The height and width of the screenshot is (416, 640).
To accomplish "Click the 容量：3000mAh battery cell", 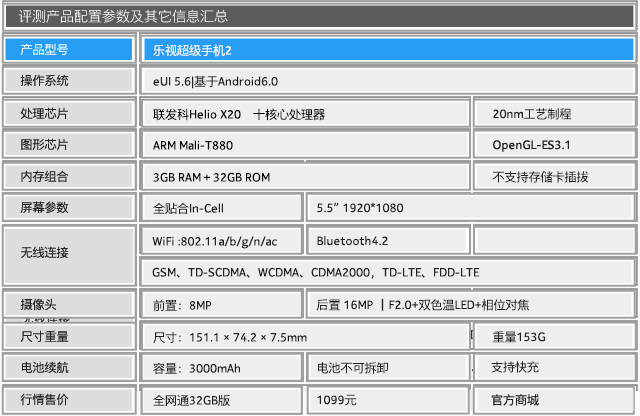I will click(220, 368).
